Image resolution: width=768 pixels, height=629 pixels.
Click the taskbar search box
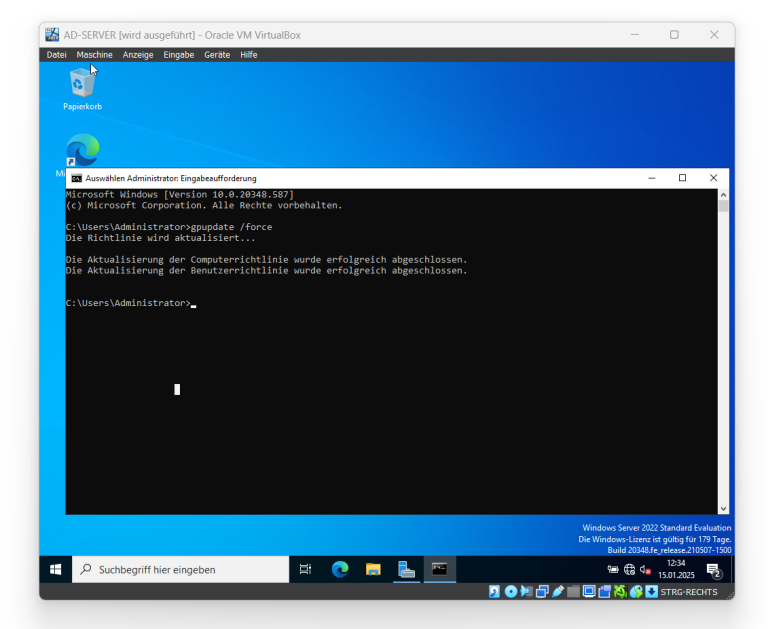(181, 569)
